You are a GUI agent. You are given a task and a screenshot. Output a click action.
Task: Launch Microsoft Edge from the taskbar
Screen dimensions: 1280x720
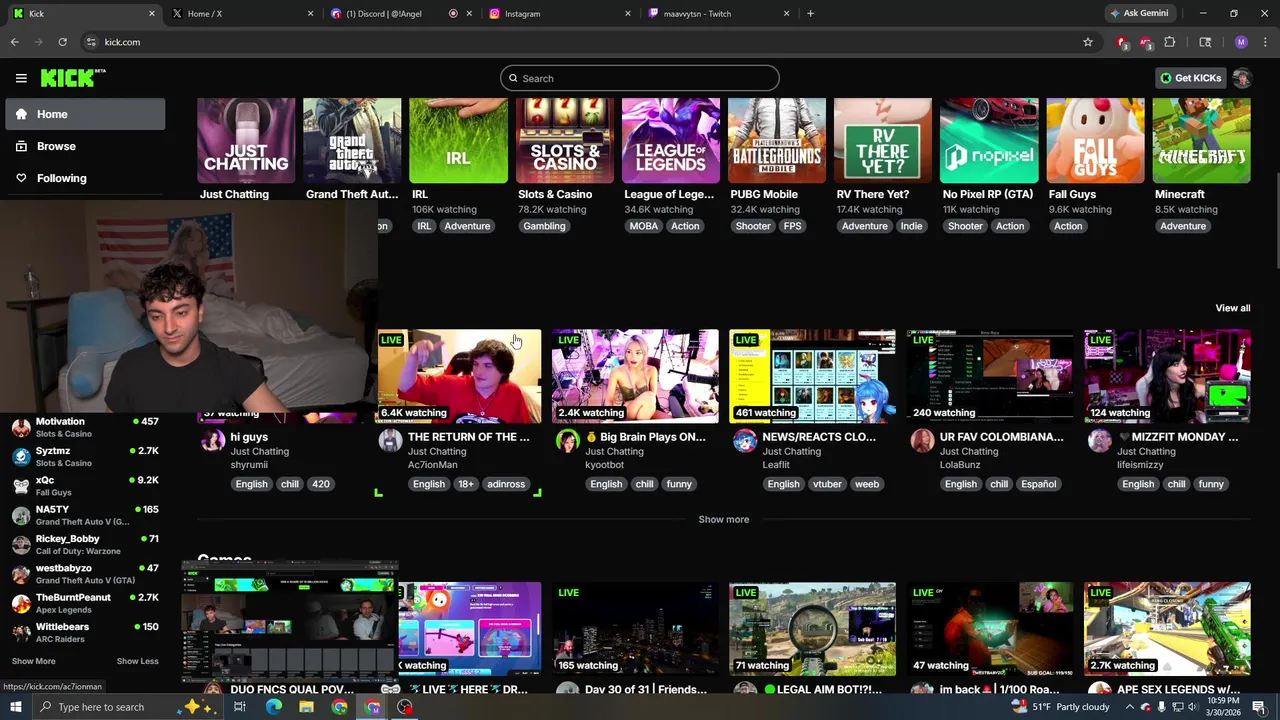273,707
